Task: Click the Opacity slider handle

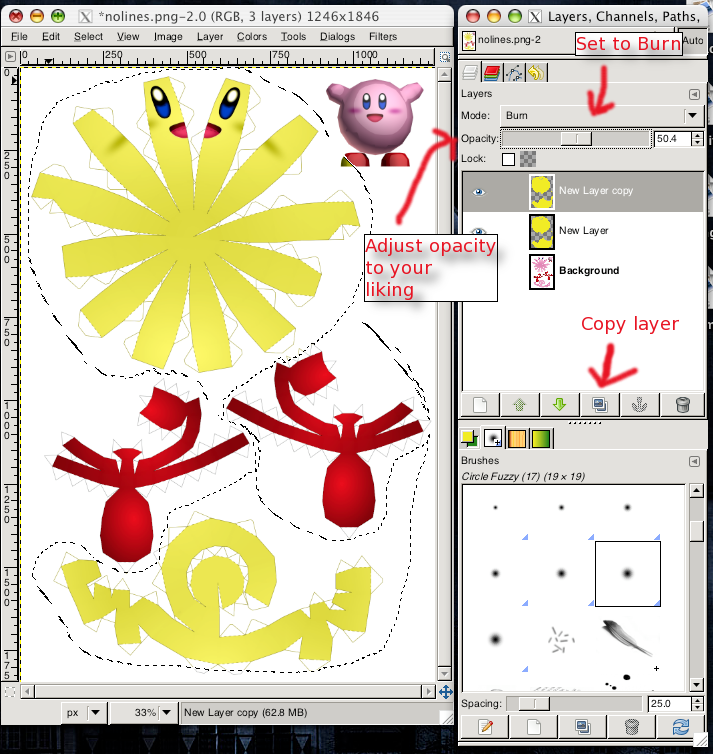Action: coord(576,139)
